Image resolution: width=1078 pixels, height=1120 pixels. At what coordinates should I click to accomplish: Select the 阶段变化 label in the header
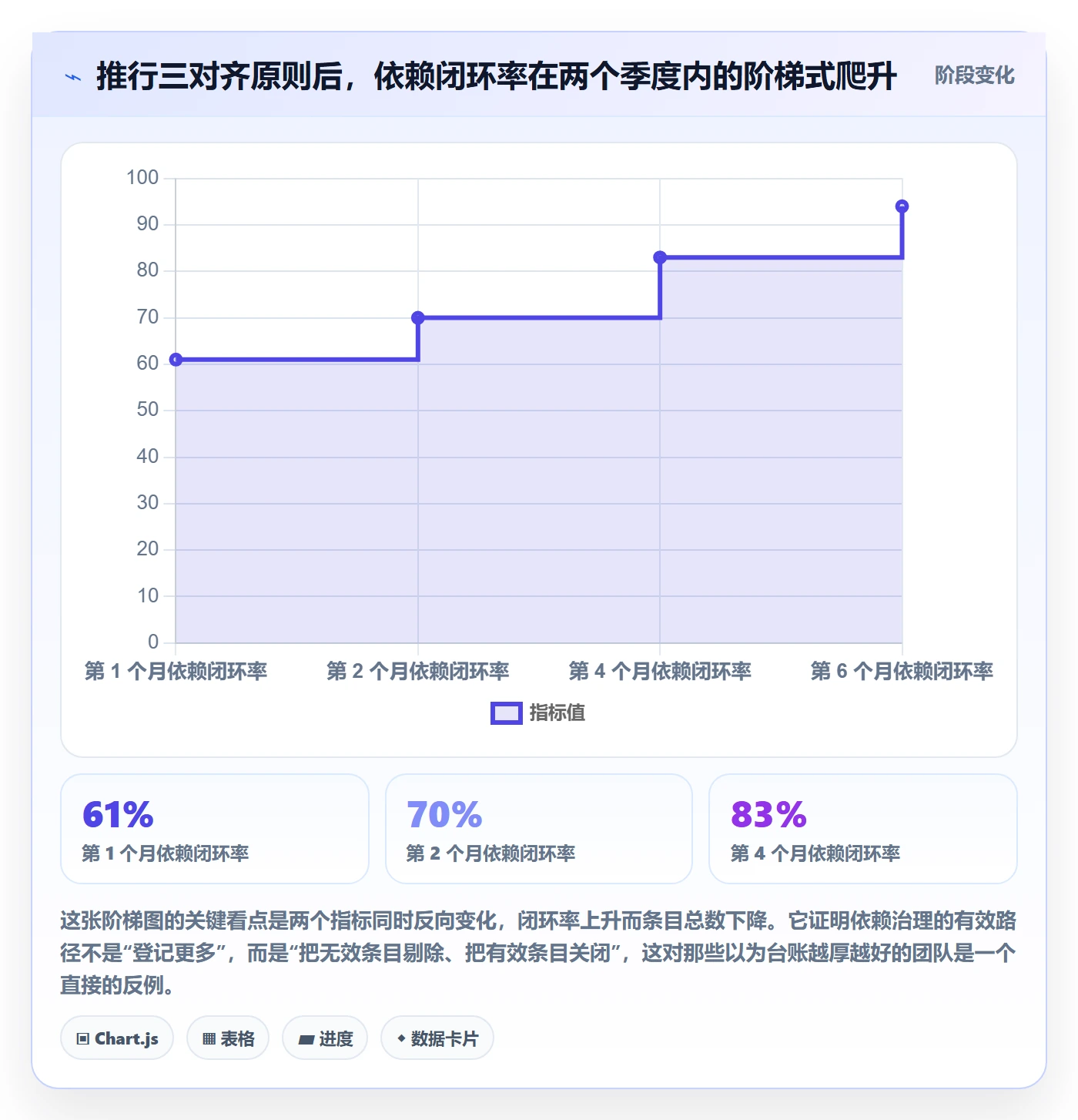coord(974,75)
